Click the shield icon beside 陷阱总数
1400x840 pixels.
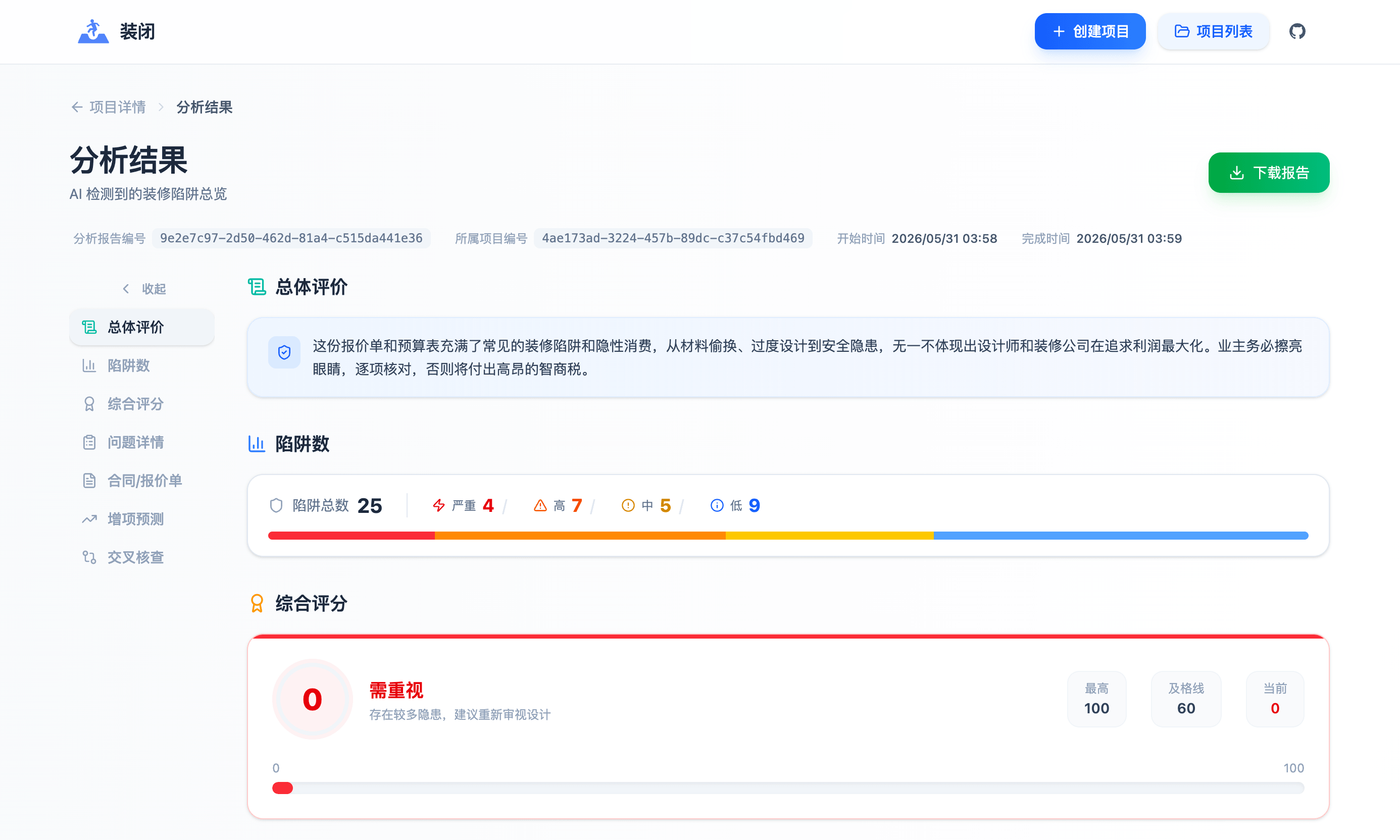[276, 505]
